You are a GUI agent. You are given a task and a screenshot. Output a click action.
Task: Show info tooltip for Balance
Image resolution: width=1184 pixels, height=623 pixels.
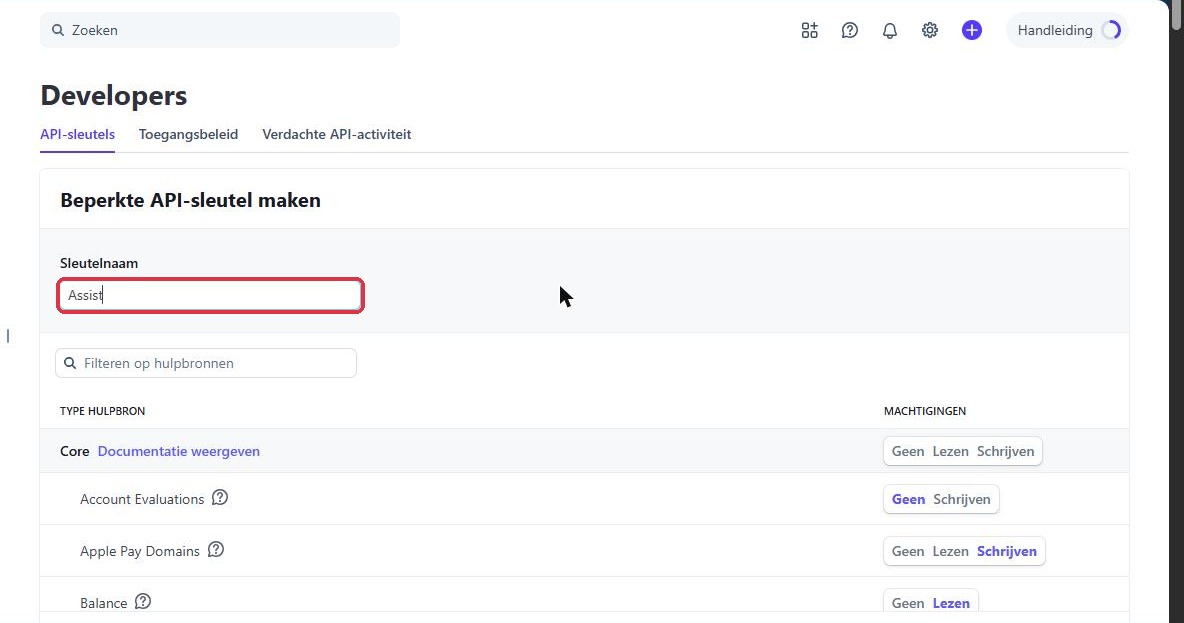click(143, 601)
